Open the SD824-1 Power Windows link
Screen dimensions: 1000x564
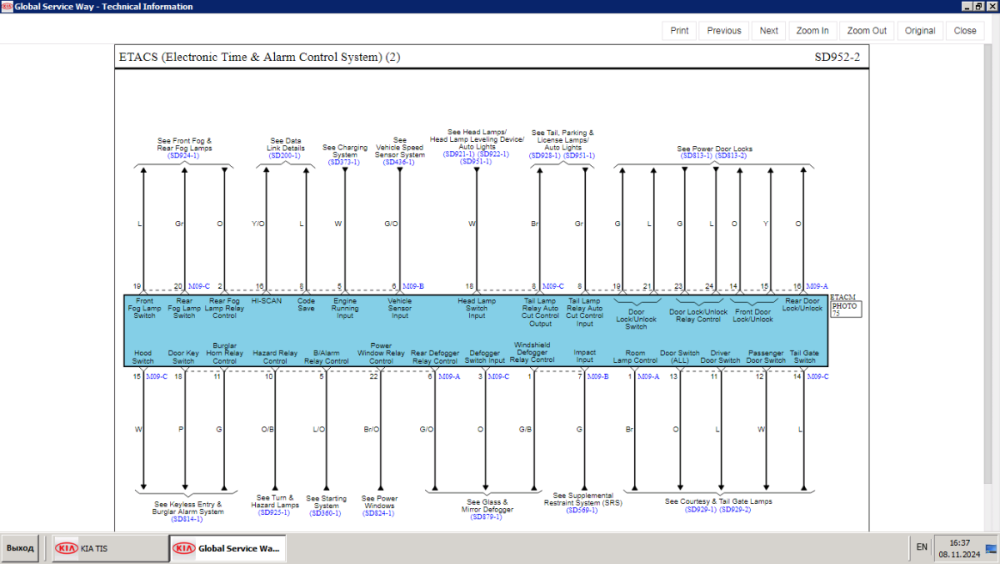(x=378, y=513)
